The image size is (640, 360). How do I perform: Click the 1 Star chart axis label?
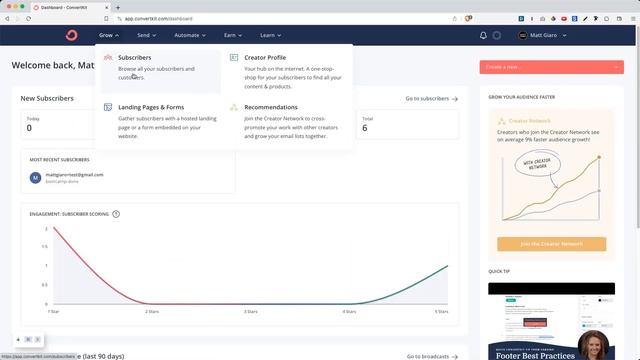tap(53, 311)
